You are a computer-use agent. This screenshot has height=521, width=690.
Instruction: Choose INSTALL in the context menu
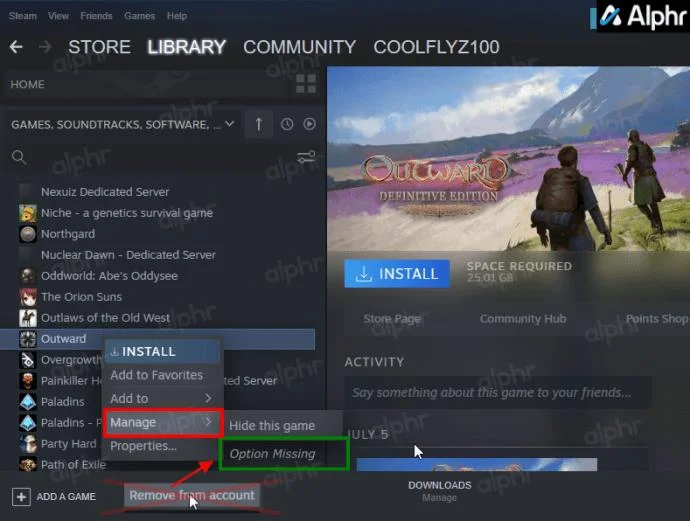pyautogui.click(x=162, y=352)
